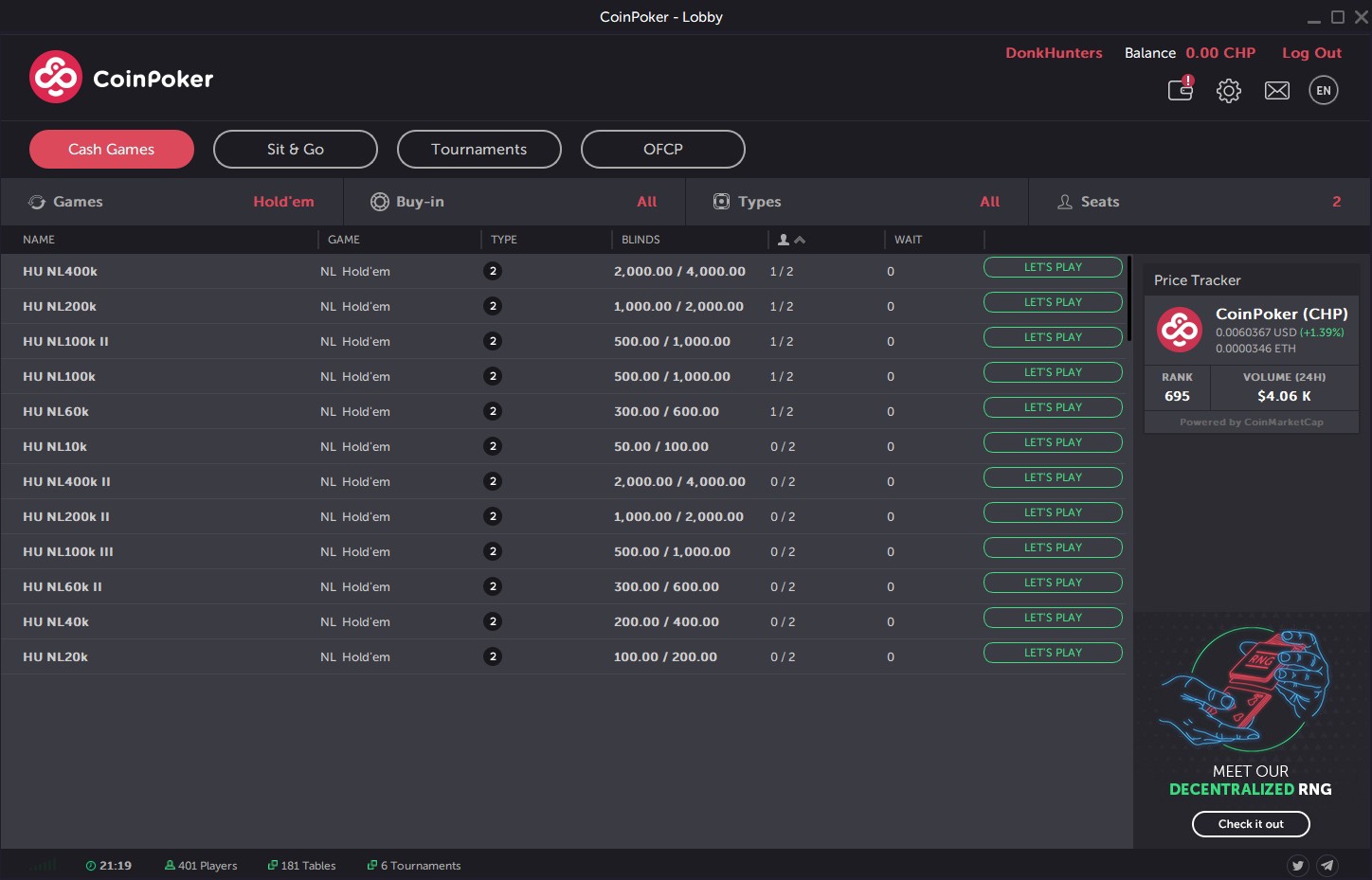Open the wallet with the notification badge

1180,90
